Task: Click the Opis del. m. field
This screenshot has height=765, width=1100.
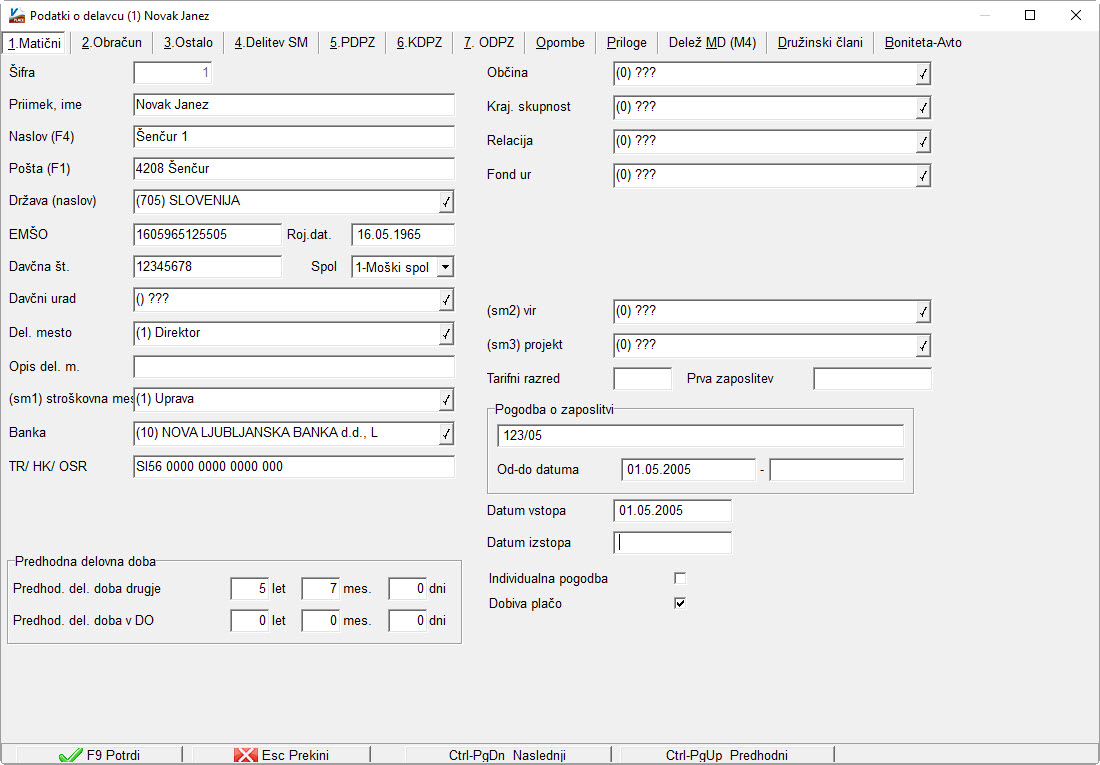Action: (294, 367)
